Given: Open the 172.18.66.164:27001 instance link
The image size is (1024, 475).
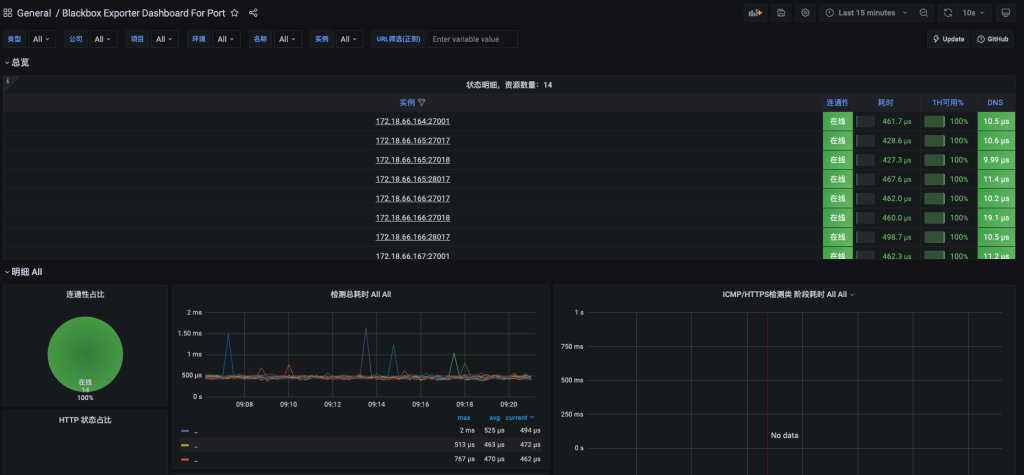Looking at the screenshot, I should 413,122.
